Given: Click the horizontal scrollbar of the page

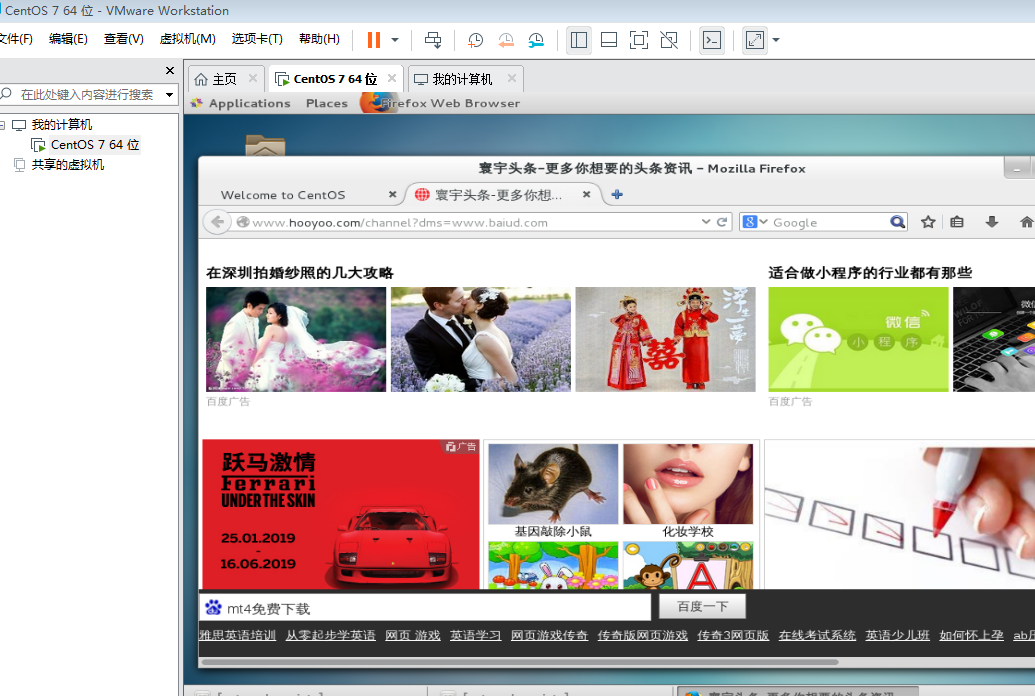Looking at the screenshot, I should 520,662.
